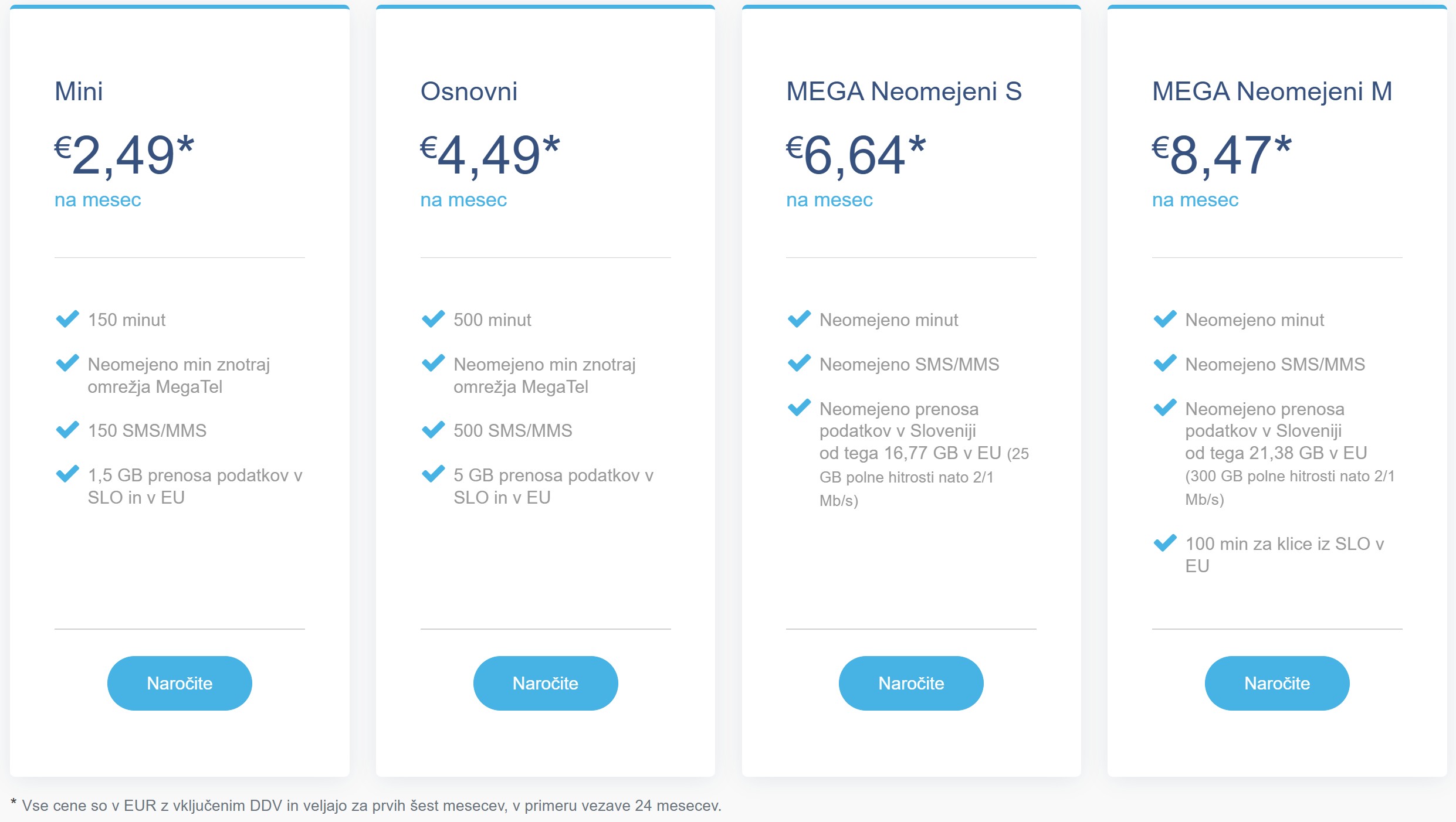Click the checkmark next to 500 SMS/MMS
1456x822 pixels.
pyautogui.click(x=433, y=430)
